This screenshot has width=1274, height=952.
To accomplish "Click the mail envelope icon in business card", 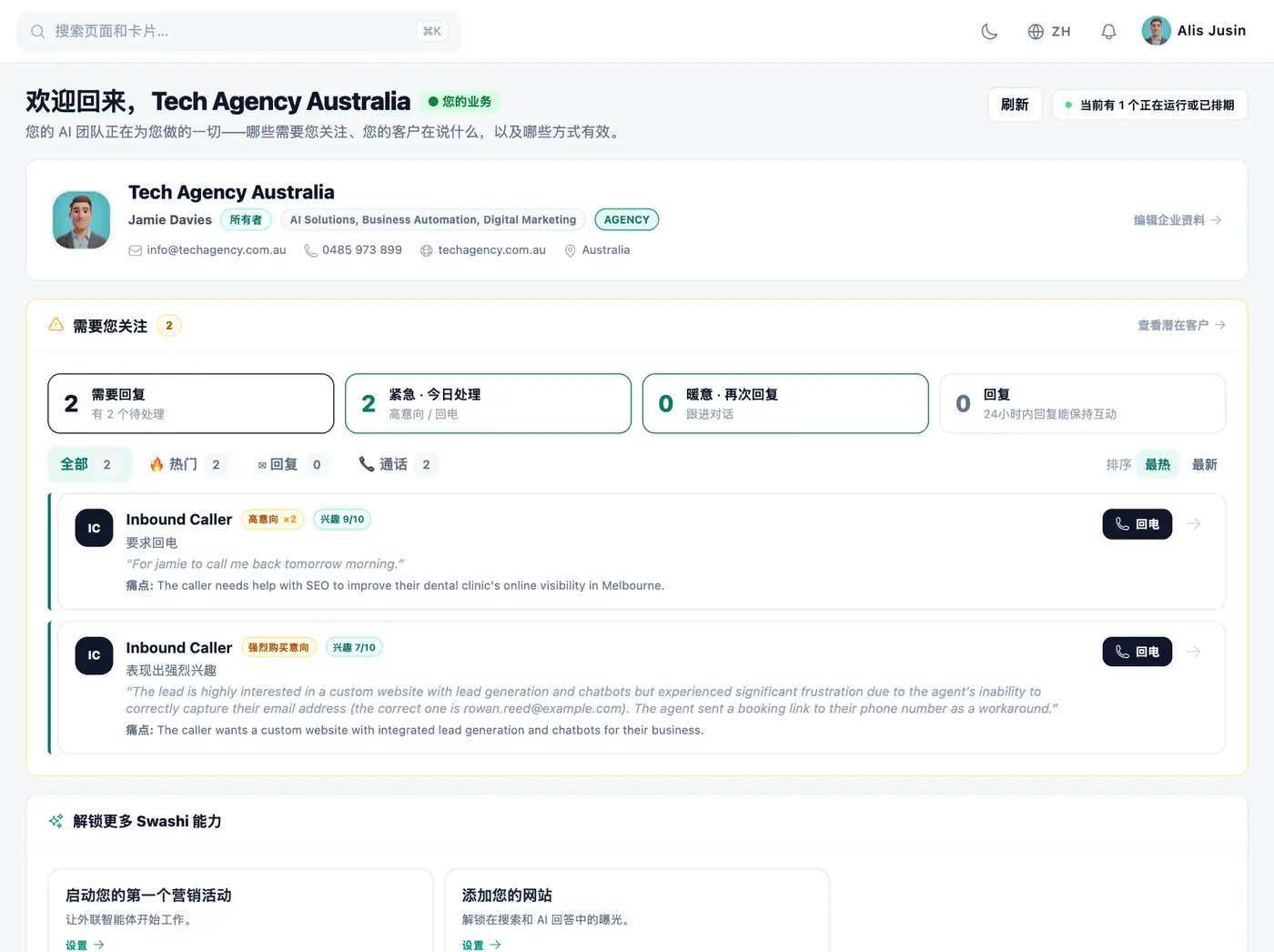I will (136, 250).
